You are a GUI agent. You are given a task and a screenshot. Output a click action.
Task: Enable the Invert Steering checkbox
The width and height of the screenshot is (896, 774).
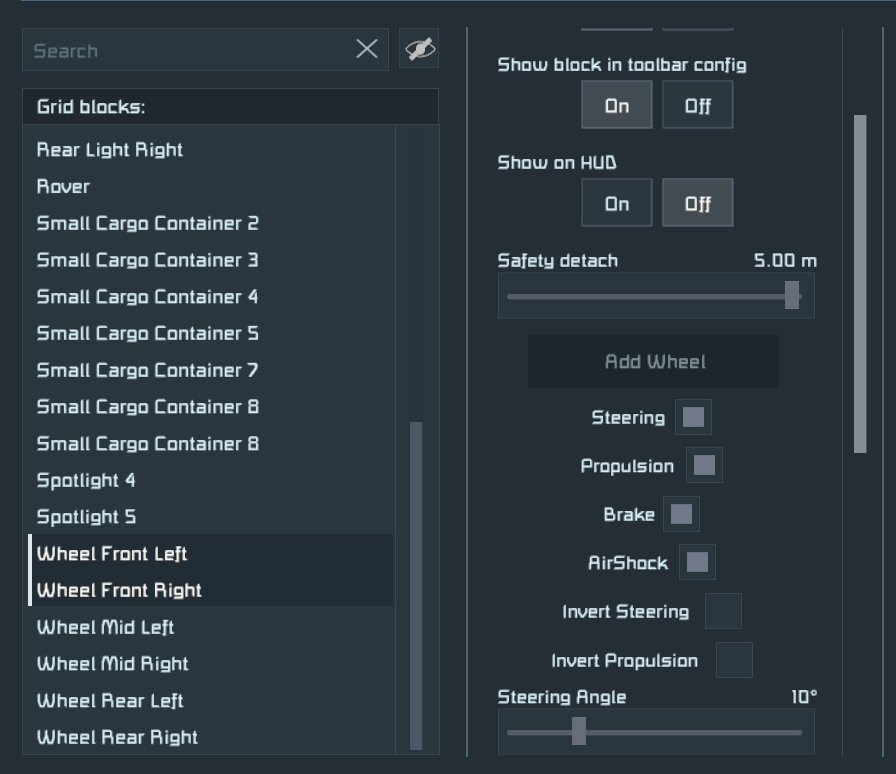[x=723, y=611]
